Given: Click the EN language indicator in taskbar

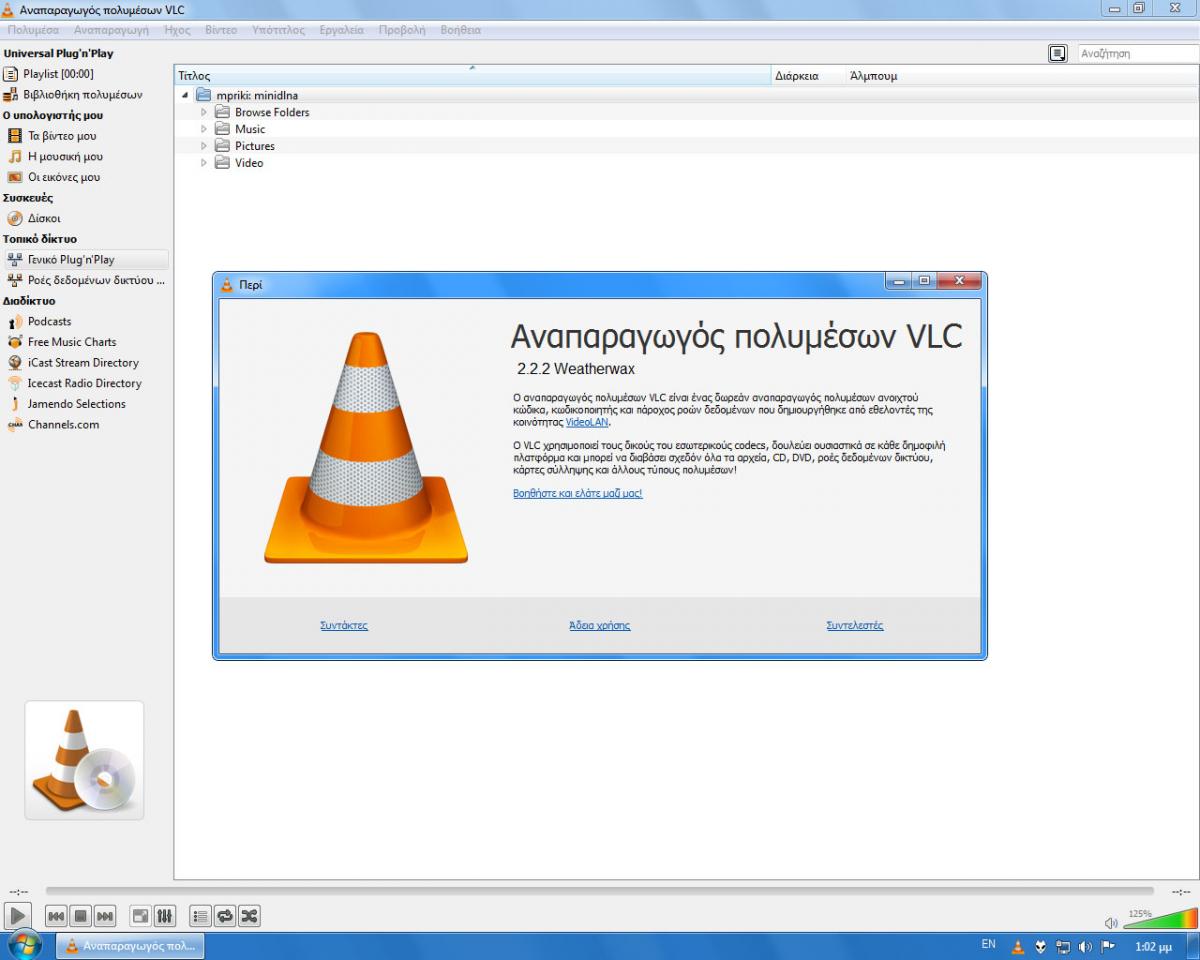Looking at the screenshot, I should point(989,944).
